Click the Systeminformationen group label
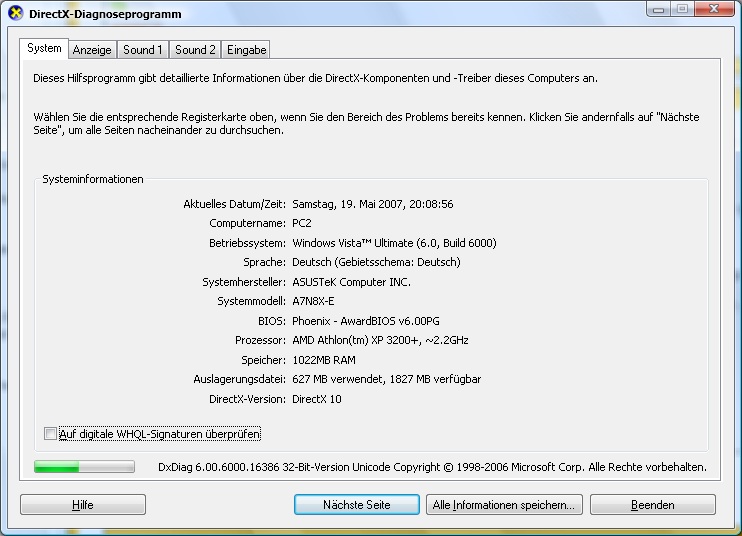Image resolution: width=742 pixels, height=536 pixels. pyautogui.click(x=93, y=179)
